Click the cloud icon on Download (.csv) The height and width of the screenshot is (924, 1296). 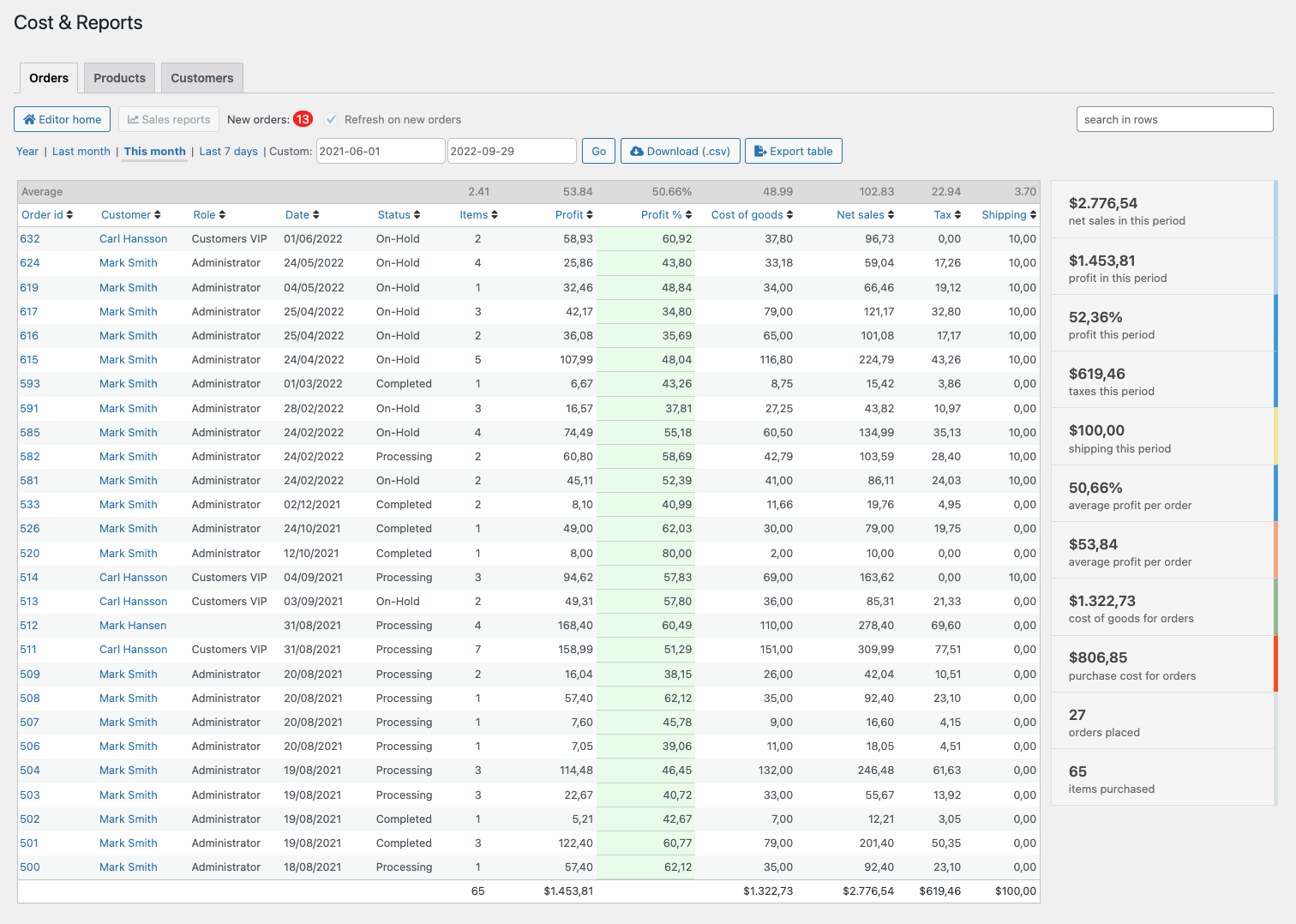click(x=637, y=151)
